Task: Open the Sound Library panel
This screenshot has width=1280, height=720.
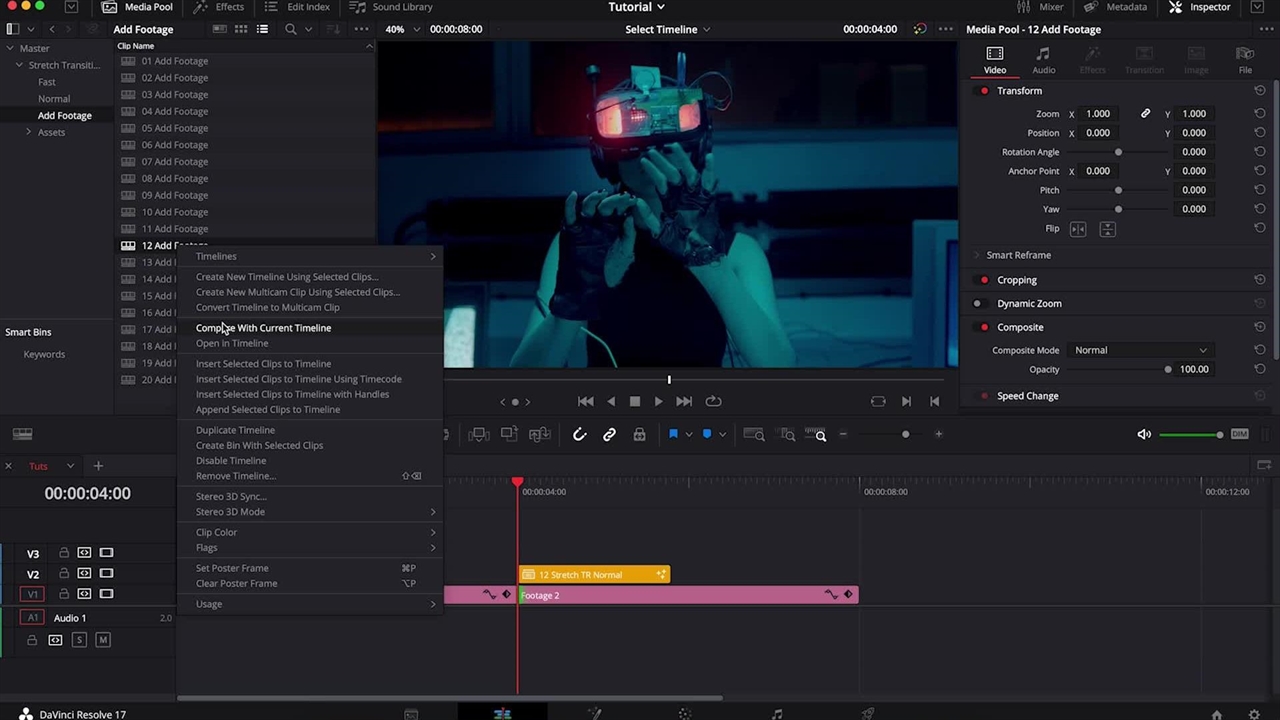Action: [392, 7]
